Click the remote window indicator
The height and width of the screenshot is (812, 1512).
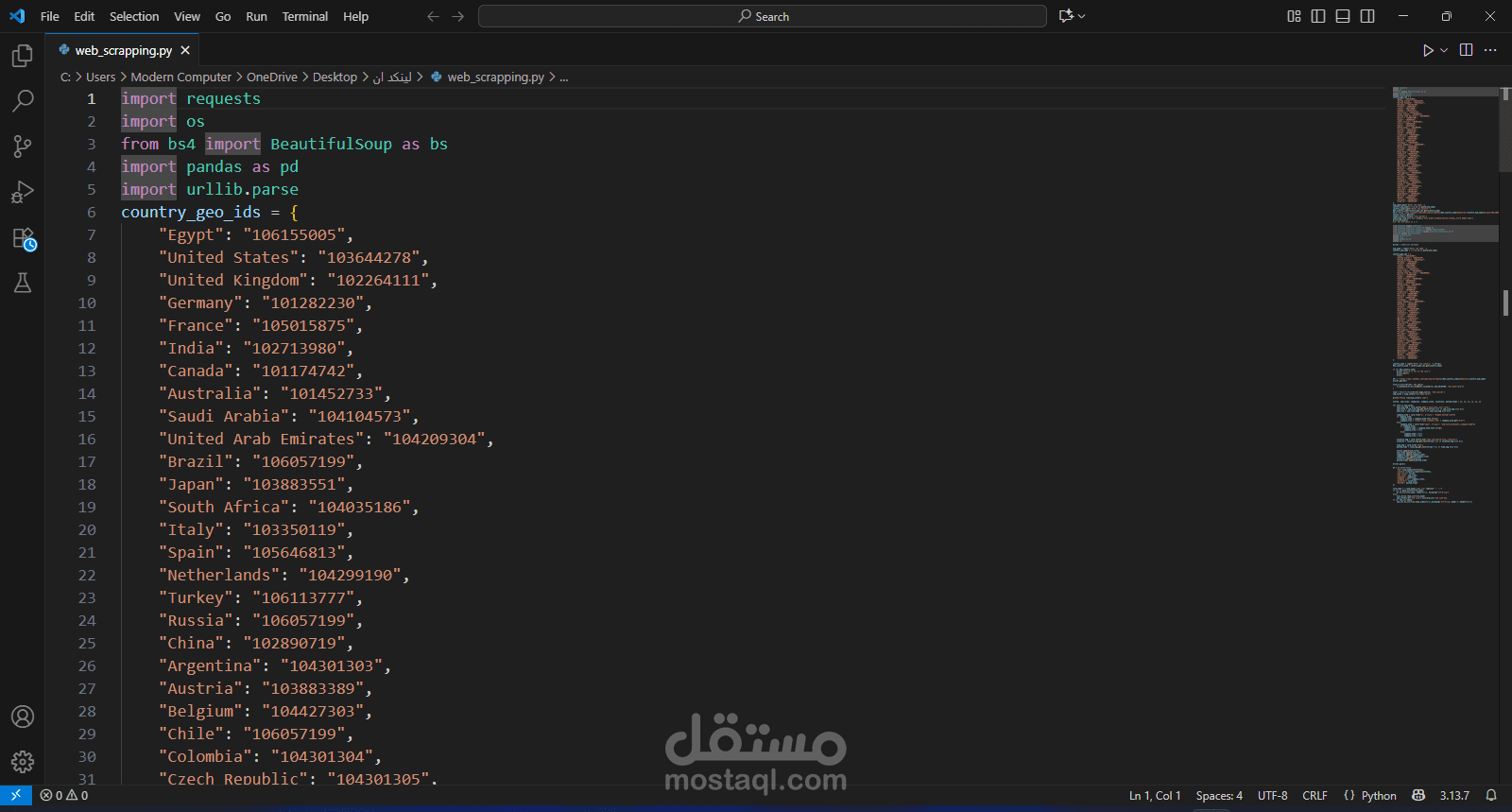coord(16,795)
